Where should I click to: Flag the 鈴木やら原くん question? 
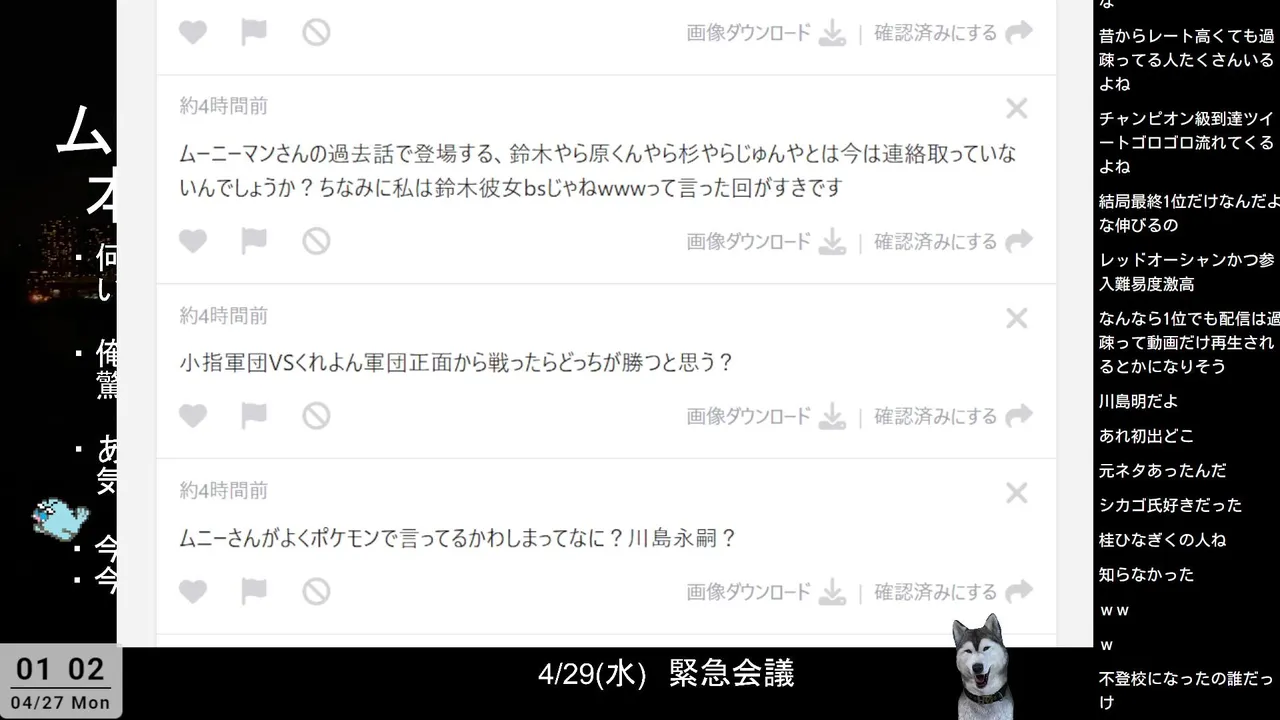[254, 241]
